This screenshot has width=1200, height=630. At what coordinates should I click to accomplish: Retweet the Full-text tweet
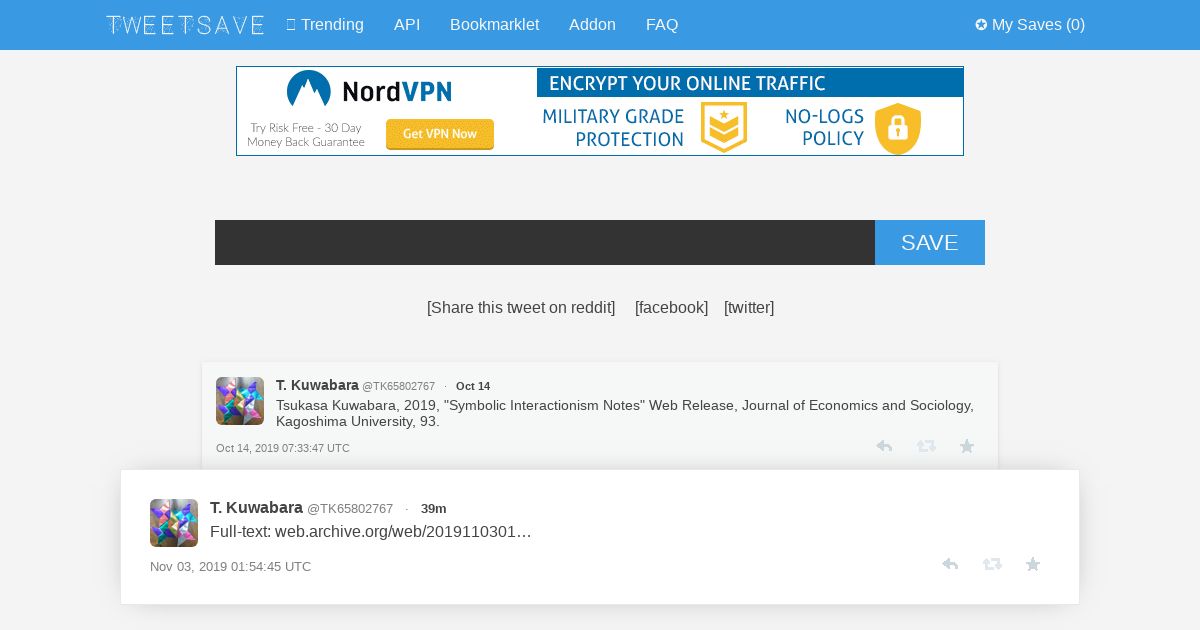coord(992,564)
